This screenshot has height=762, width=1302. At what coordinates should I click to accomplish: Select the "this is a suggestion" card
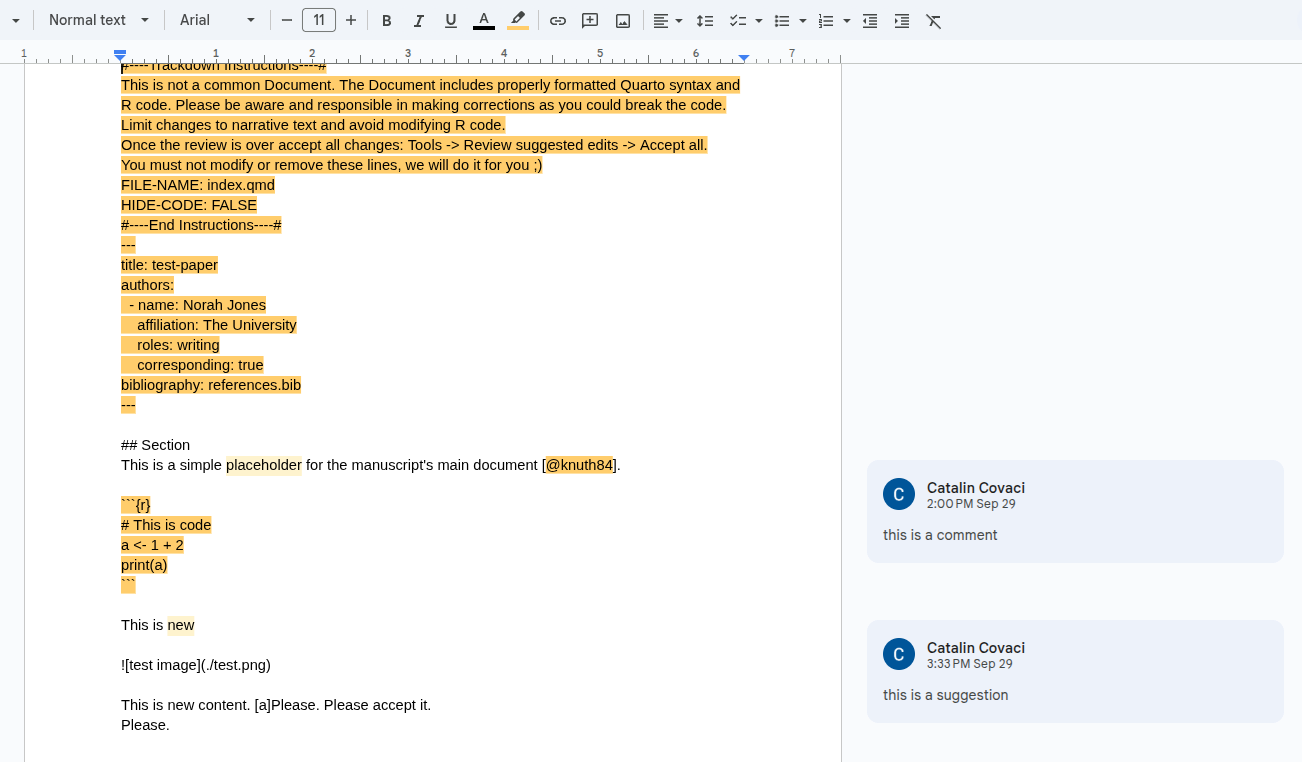[x=1075, y=671]
